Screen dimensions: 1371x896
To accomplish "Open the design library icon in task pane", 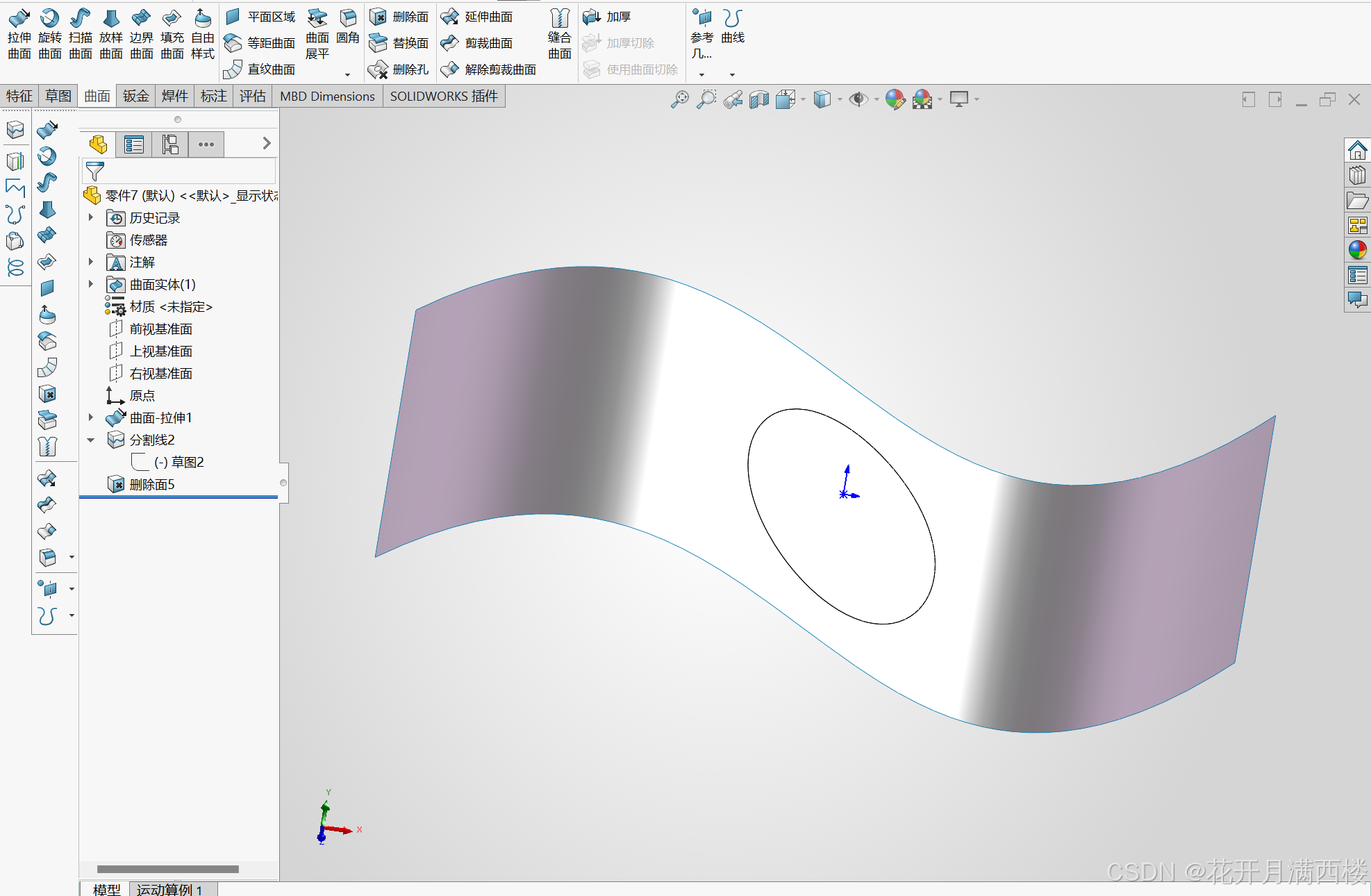I will (x=1357, y=175).
